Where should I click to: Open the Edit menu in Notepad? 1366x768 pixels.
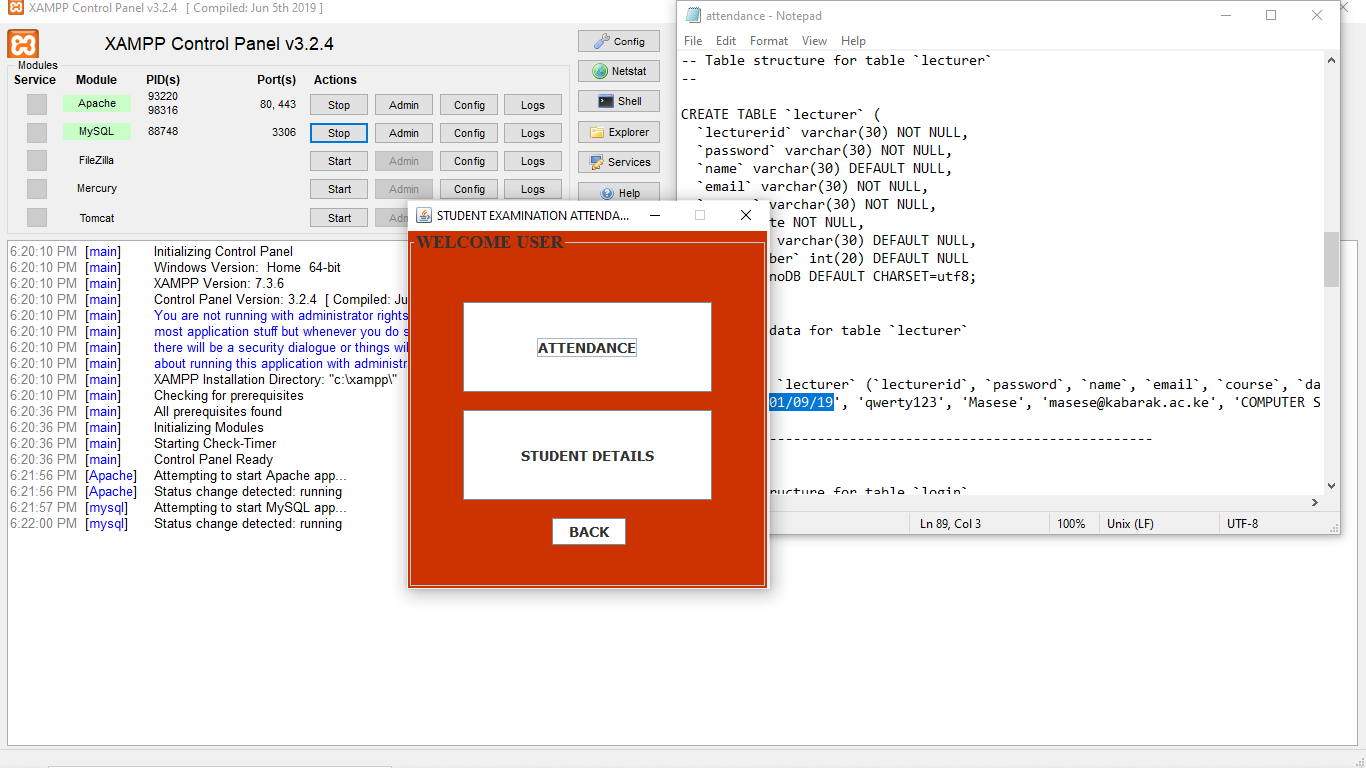(725, 40)
